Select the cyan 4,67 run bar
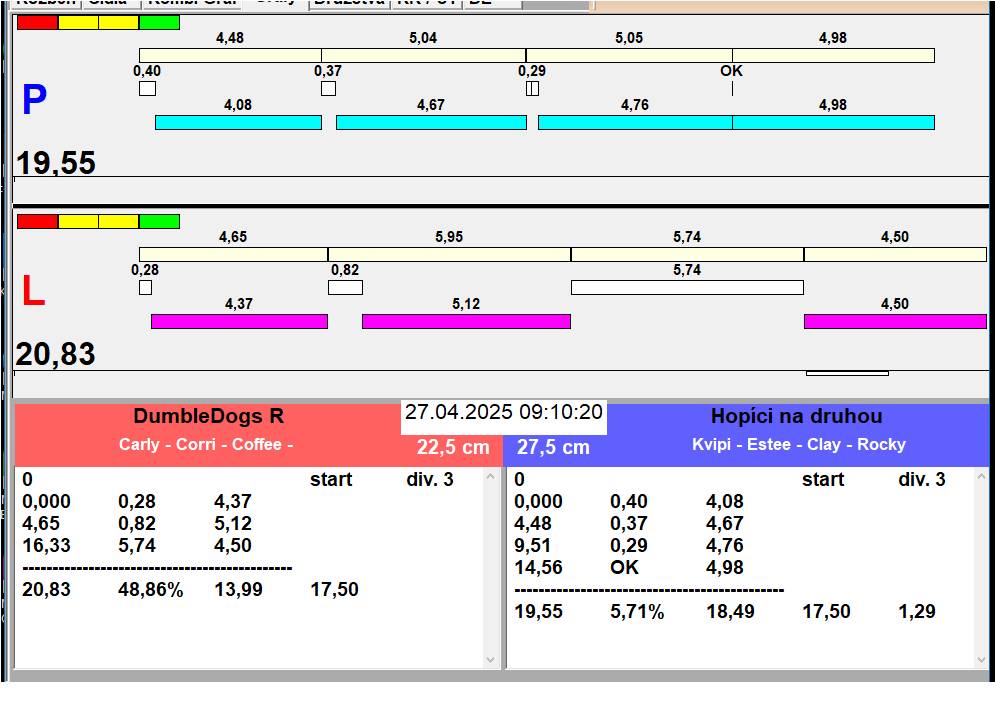The height and width of the screenshot is (716, 995). [431, 122]
